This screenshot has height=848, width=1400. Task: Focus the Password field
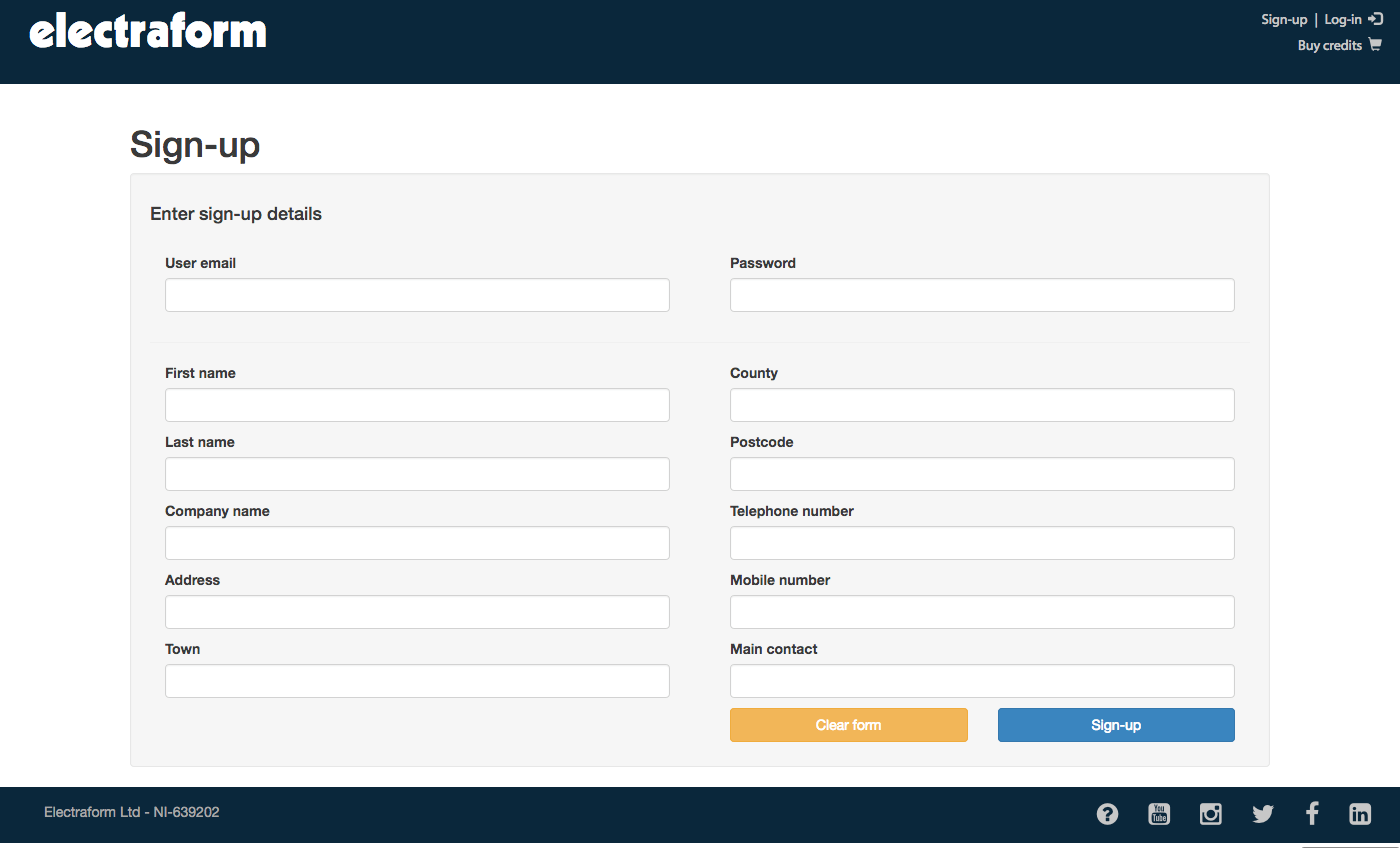(x=982, y=295)
